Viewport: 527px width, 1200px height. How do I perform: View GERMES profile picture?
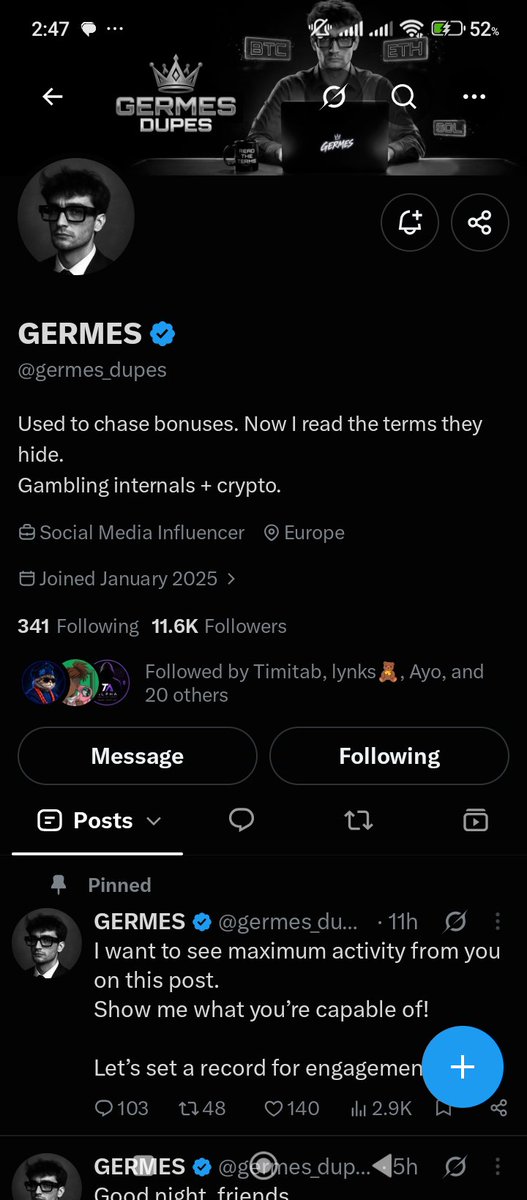click(75, 216)
